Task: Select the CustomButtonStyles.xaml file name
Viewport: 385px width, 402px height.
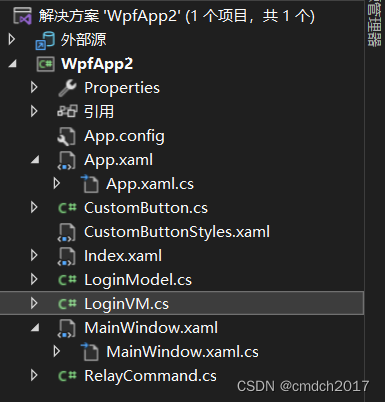Action: point(177,232)
